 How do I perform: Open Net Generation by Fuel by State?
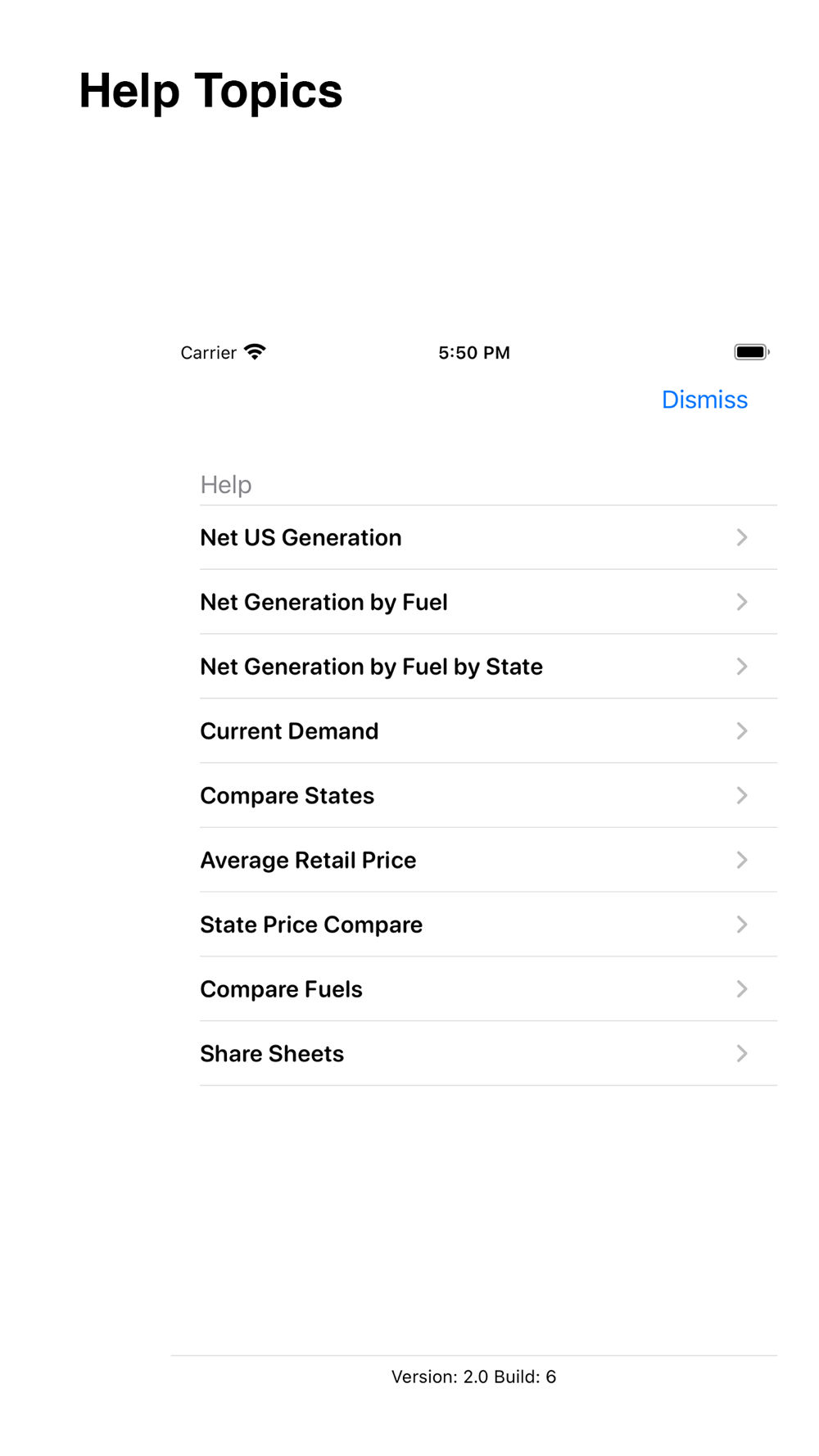coord(372,667)
